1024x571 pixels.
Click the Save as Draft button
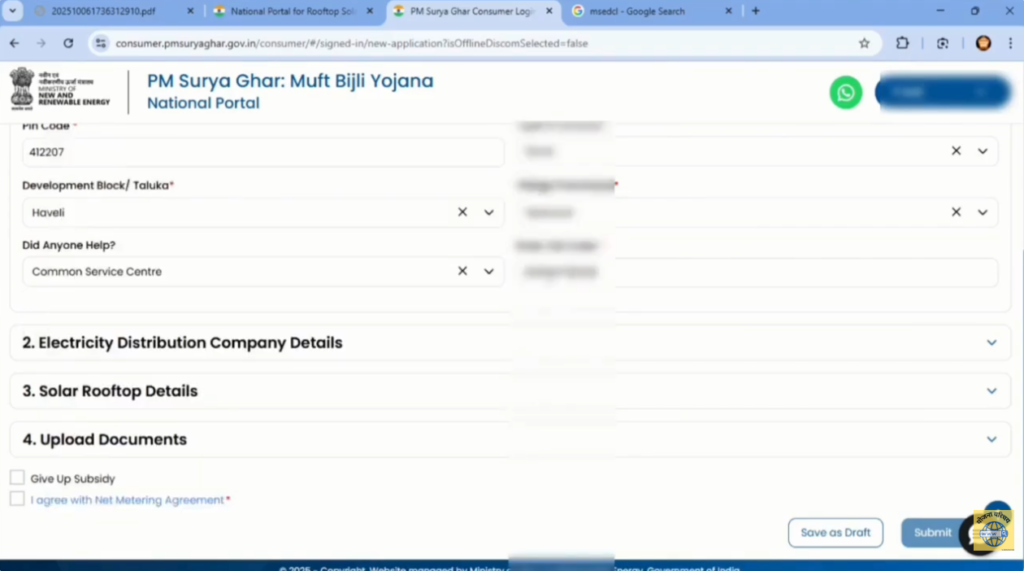(x=835, y=532)
